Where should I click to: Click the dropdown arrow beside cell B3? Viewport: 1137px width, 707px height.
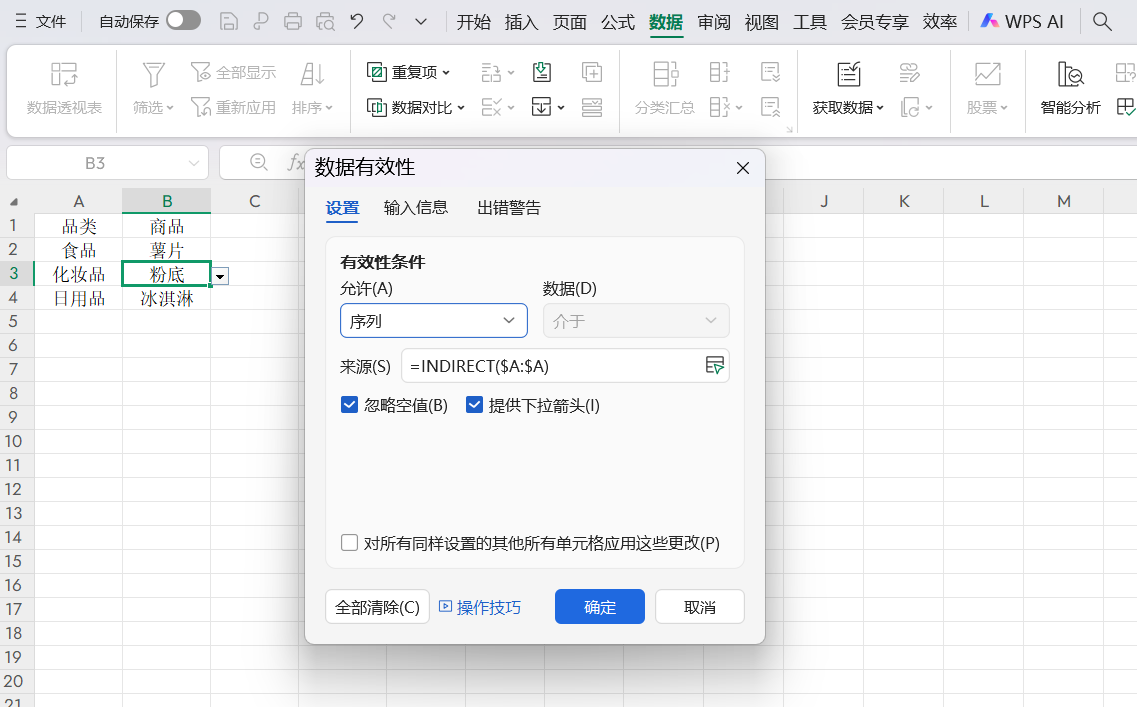point(220,275)
